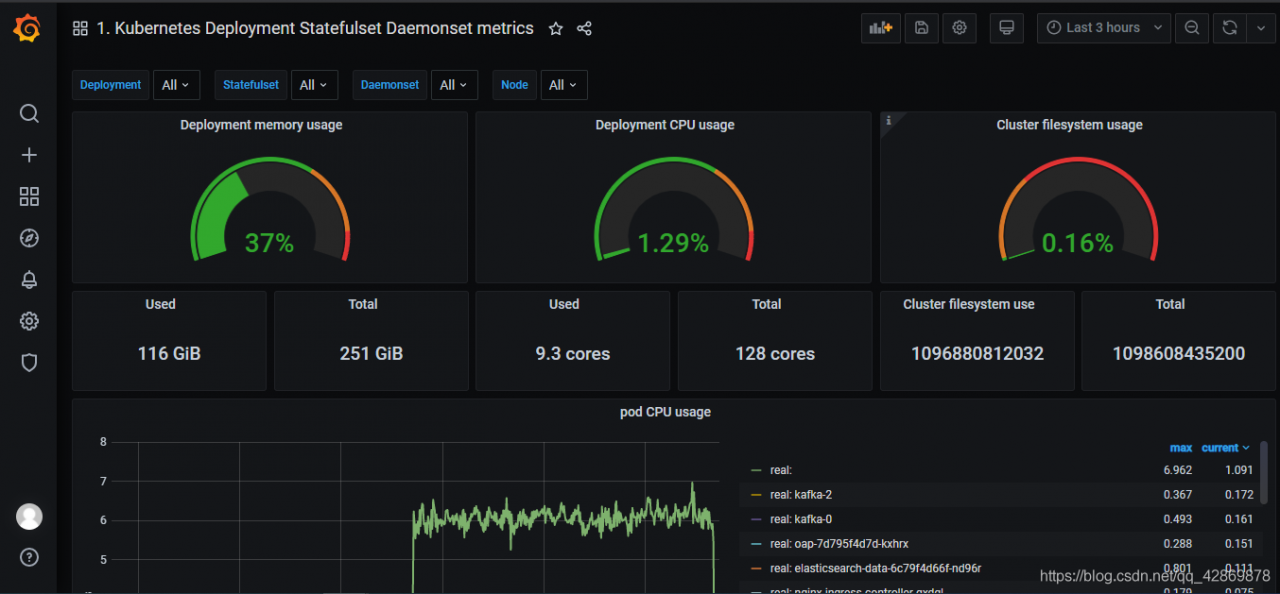Open Server Admin shield in sidebar
The width and height of the screenshot is (1280, 594).
click(29, 363)
